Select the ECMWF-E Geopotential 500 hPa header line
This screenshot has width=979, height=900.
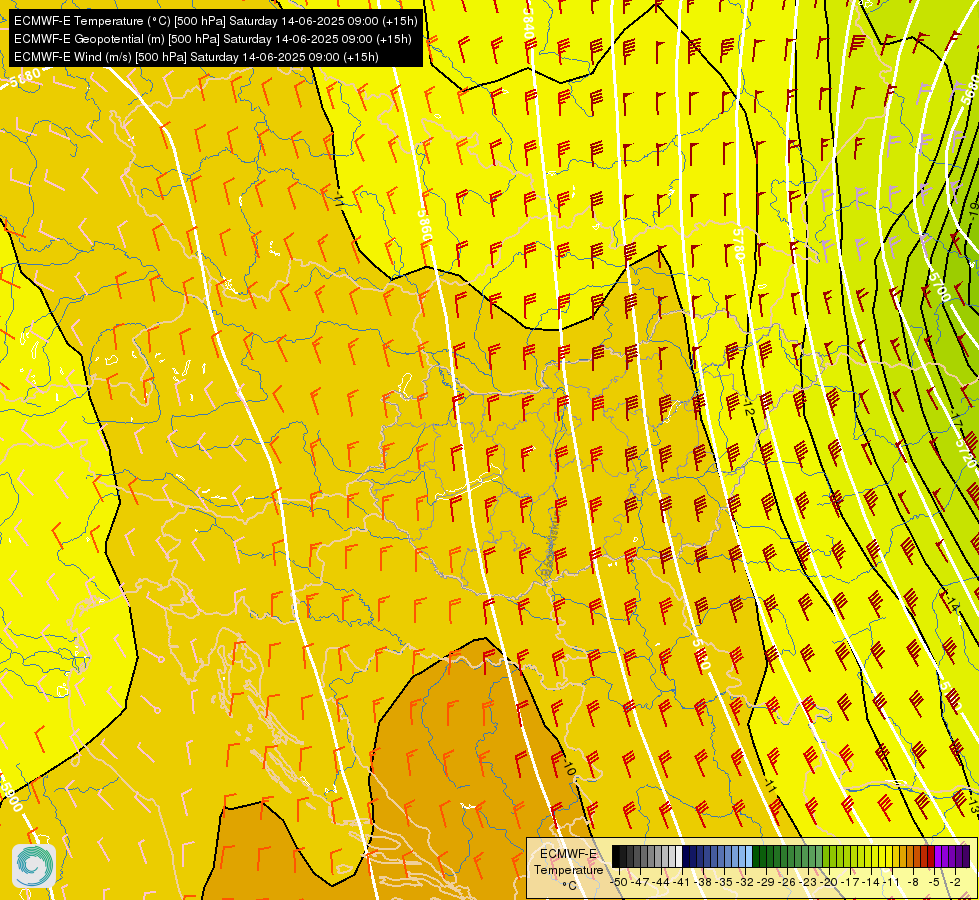tap(212, 39)
